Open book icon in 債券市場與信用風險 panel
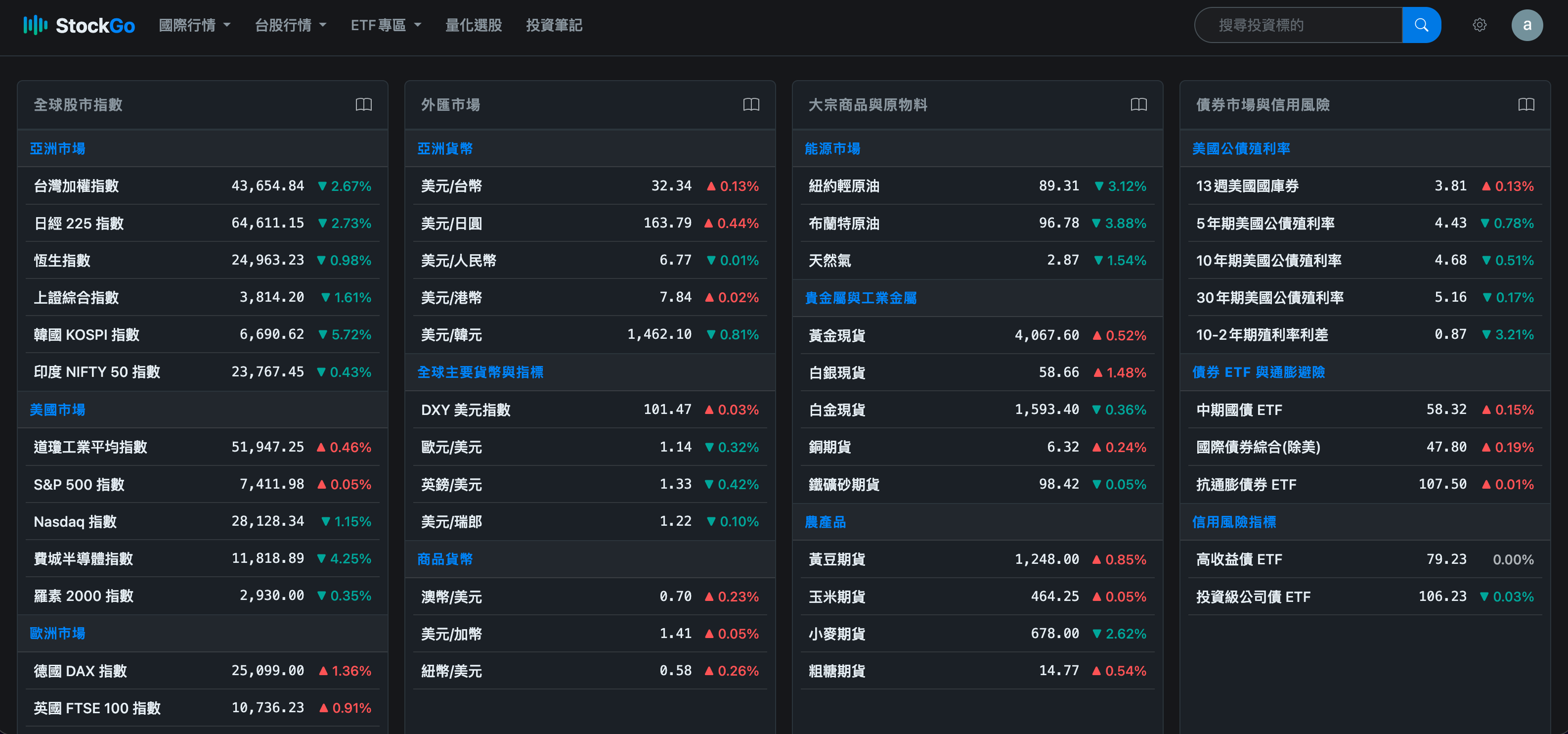Image resolution: width=1568 pixels, height=734 pixels. coord(1526,105)
